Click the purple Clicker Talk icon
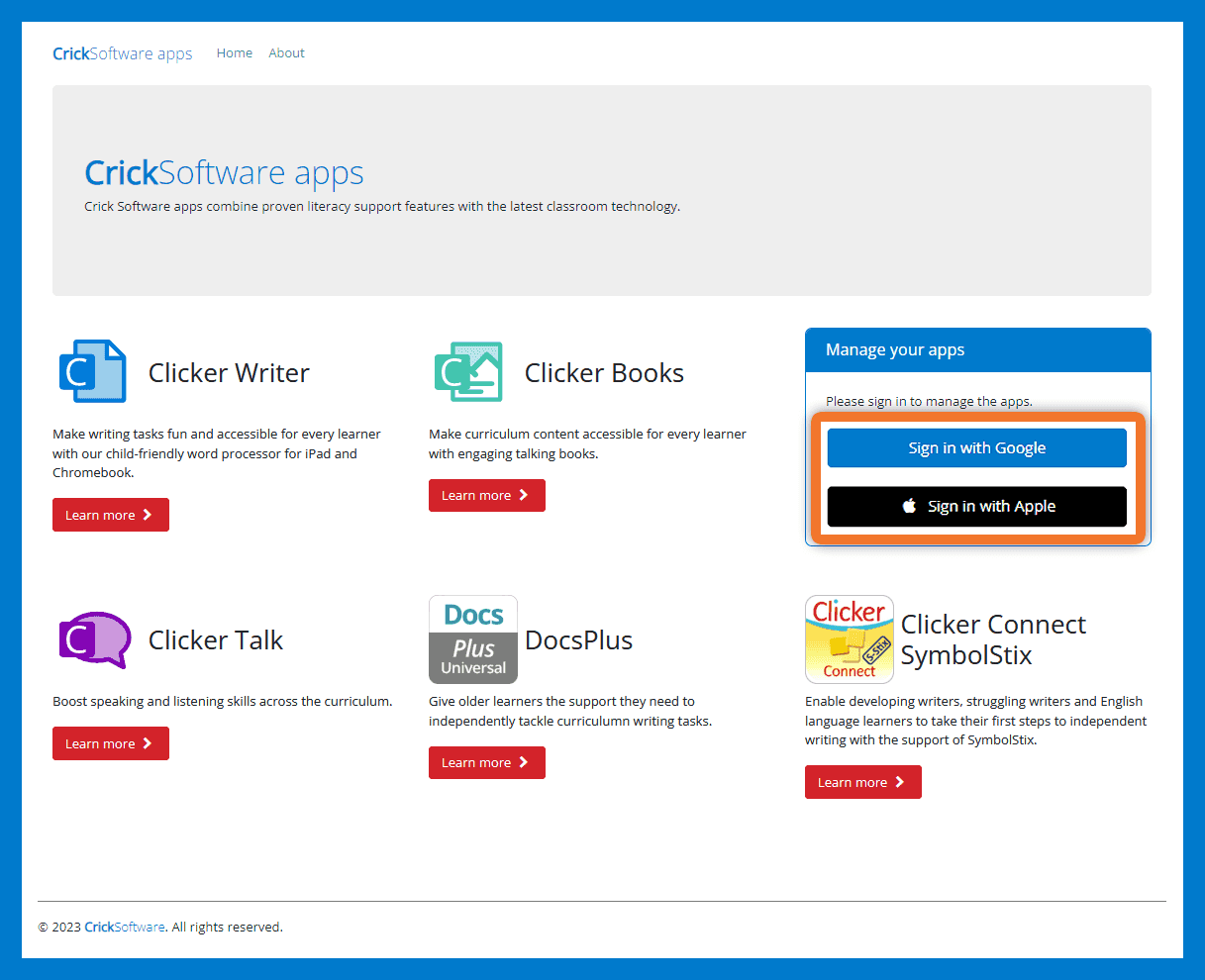Screen dimensions: 1205x980 click(94, 639)
